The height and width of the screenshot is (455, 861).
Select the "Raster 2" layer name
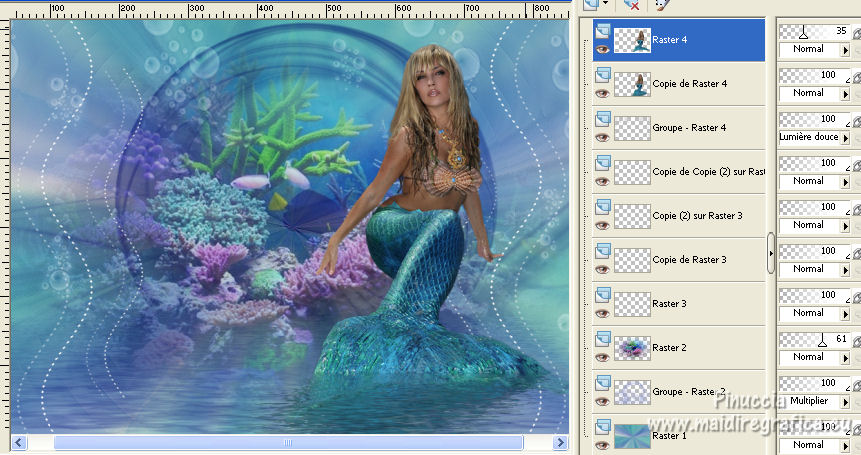(x=669, y=347)
